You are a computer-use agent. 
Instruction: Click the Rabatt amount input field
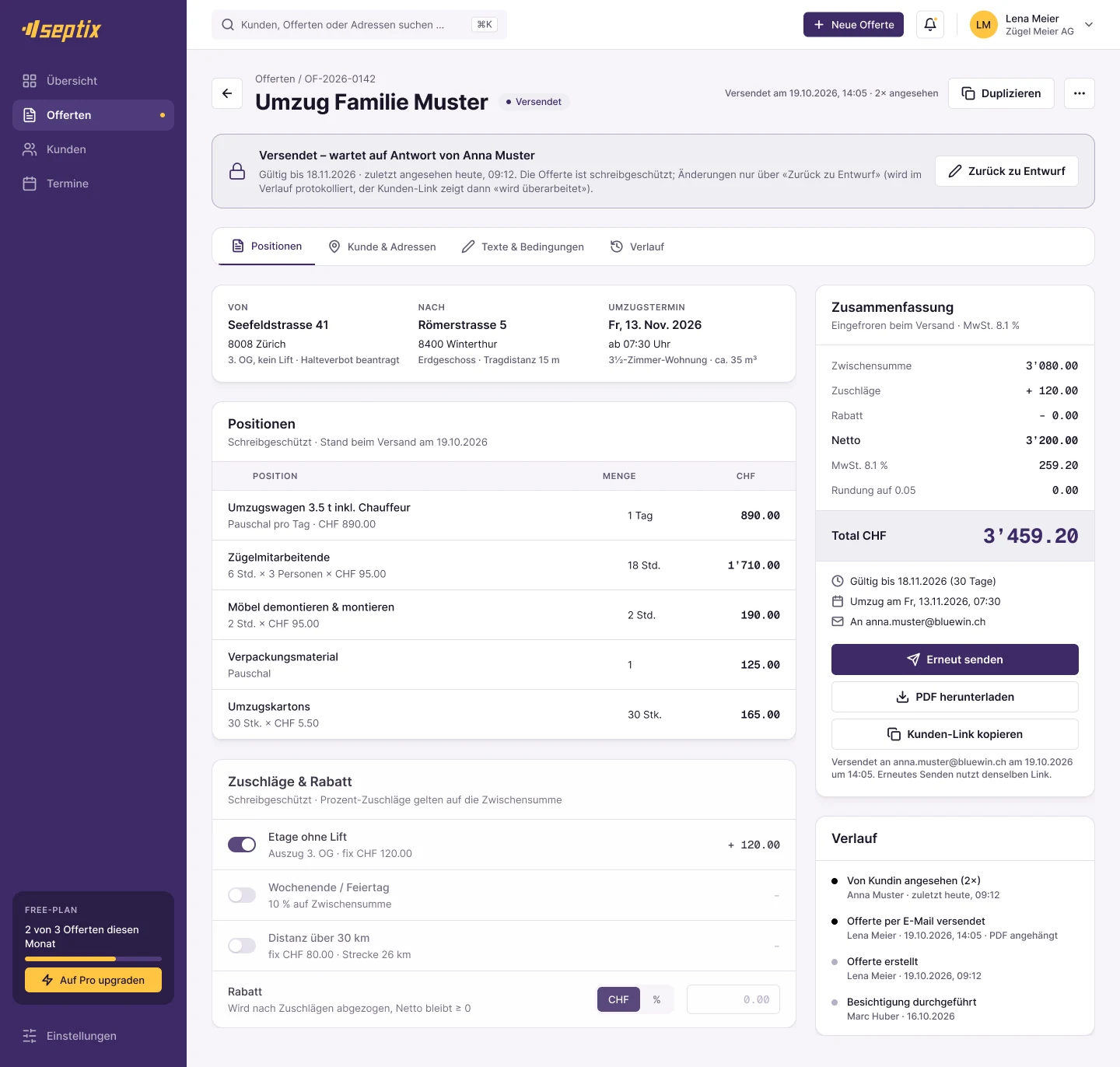point(733,999)
